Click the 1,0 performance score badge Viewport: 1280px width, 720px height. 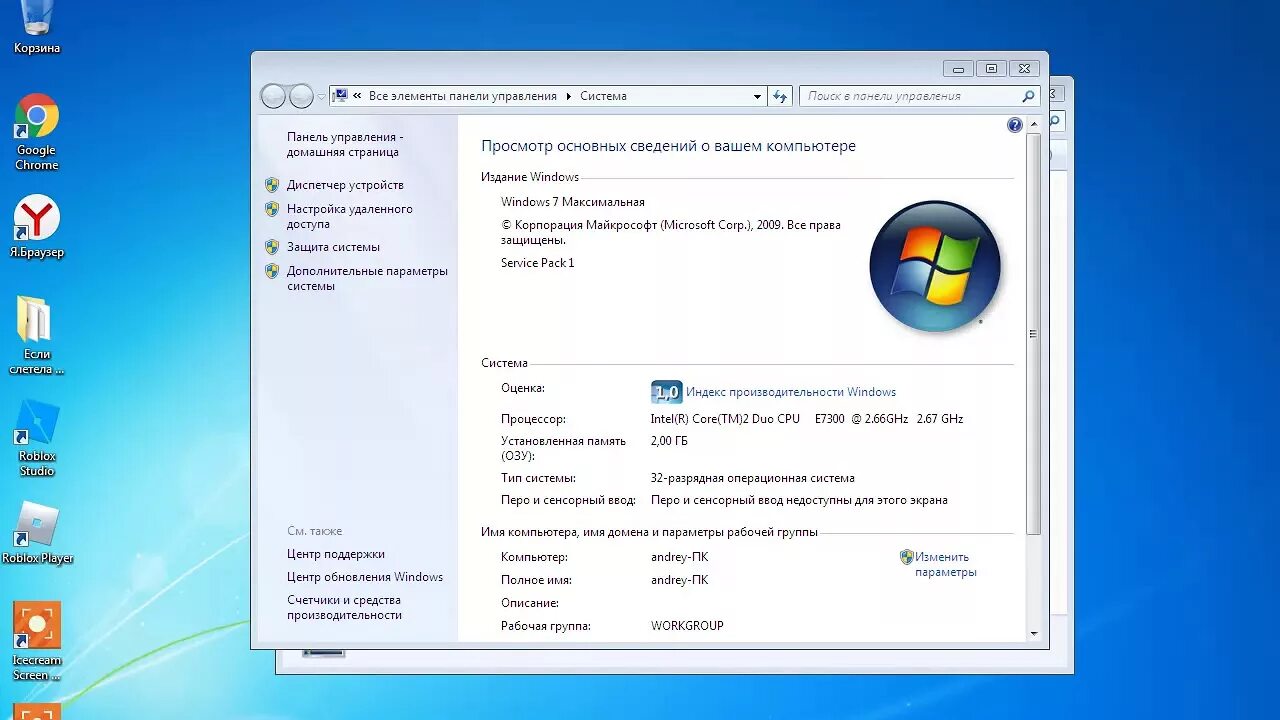click(x=666, y=392)
